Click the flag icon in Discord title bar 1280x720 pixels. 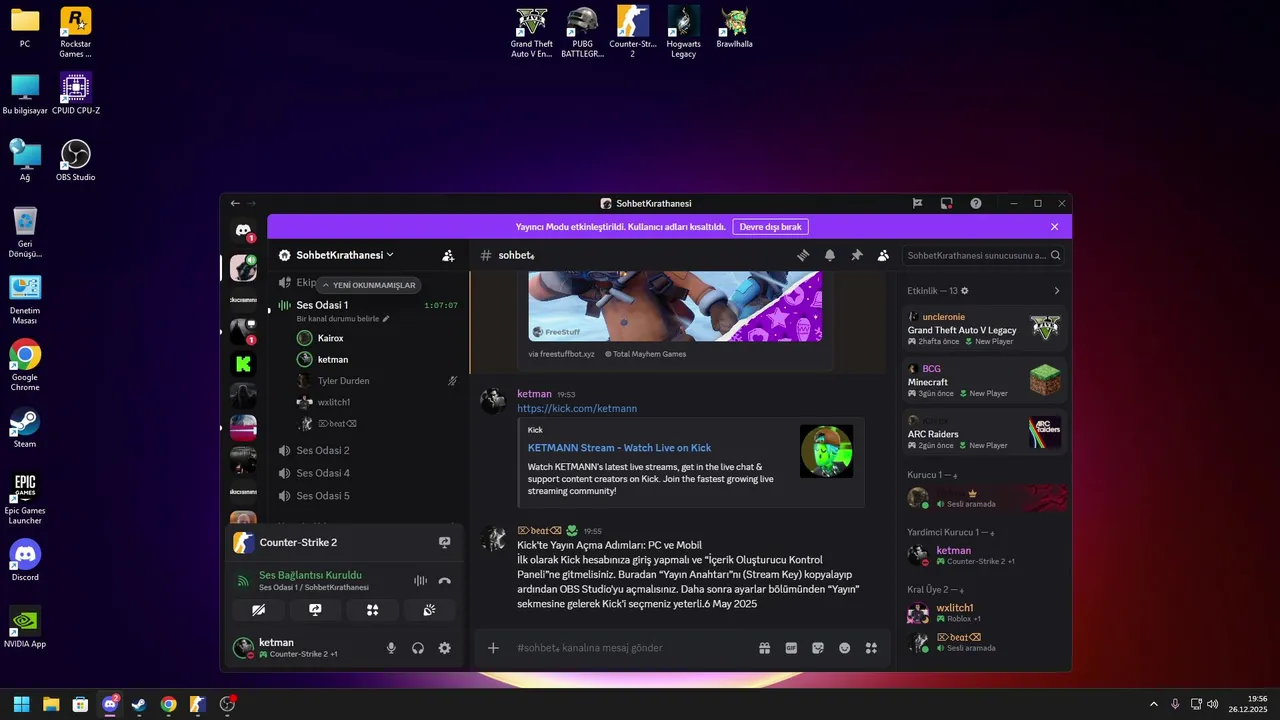917,203
